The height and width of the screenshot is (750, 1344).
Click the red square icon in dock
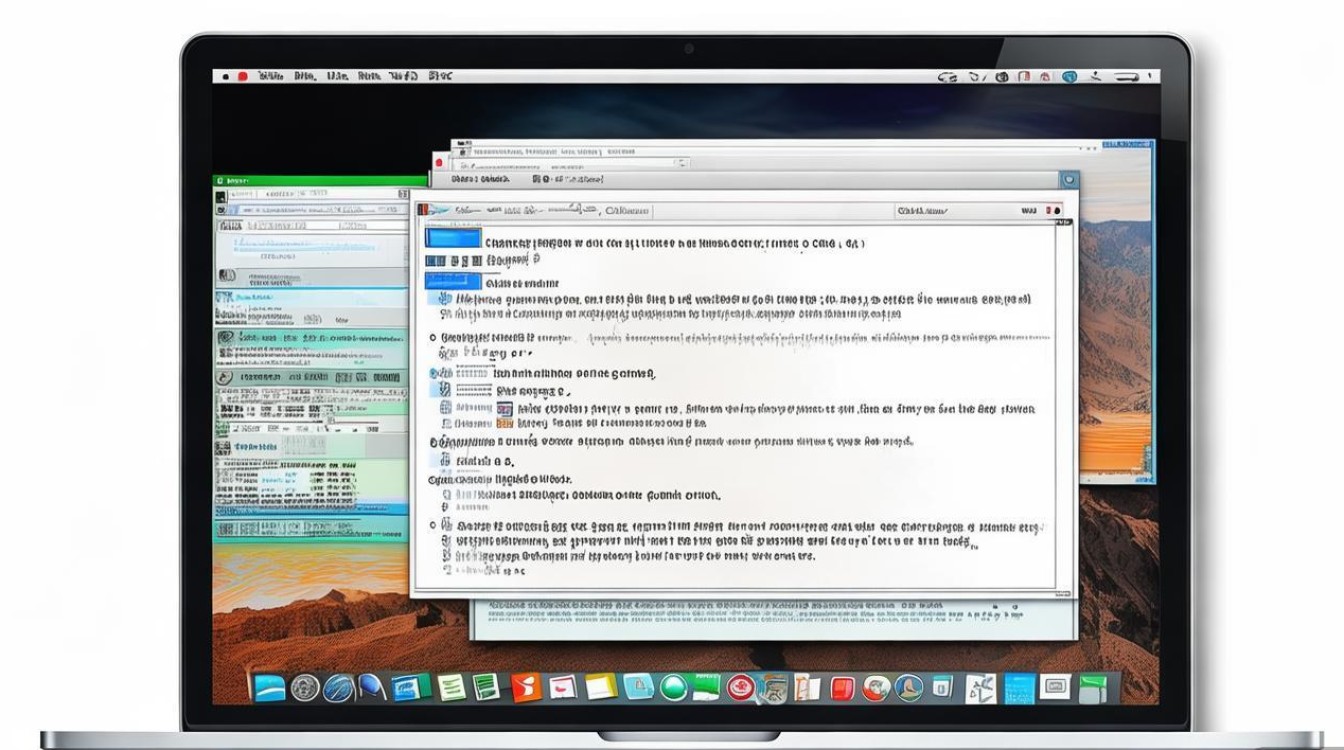coord(842,687)
